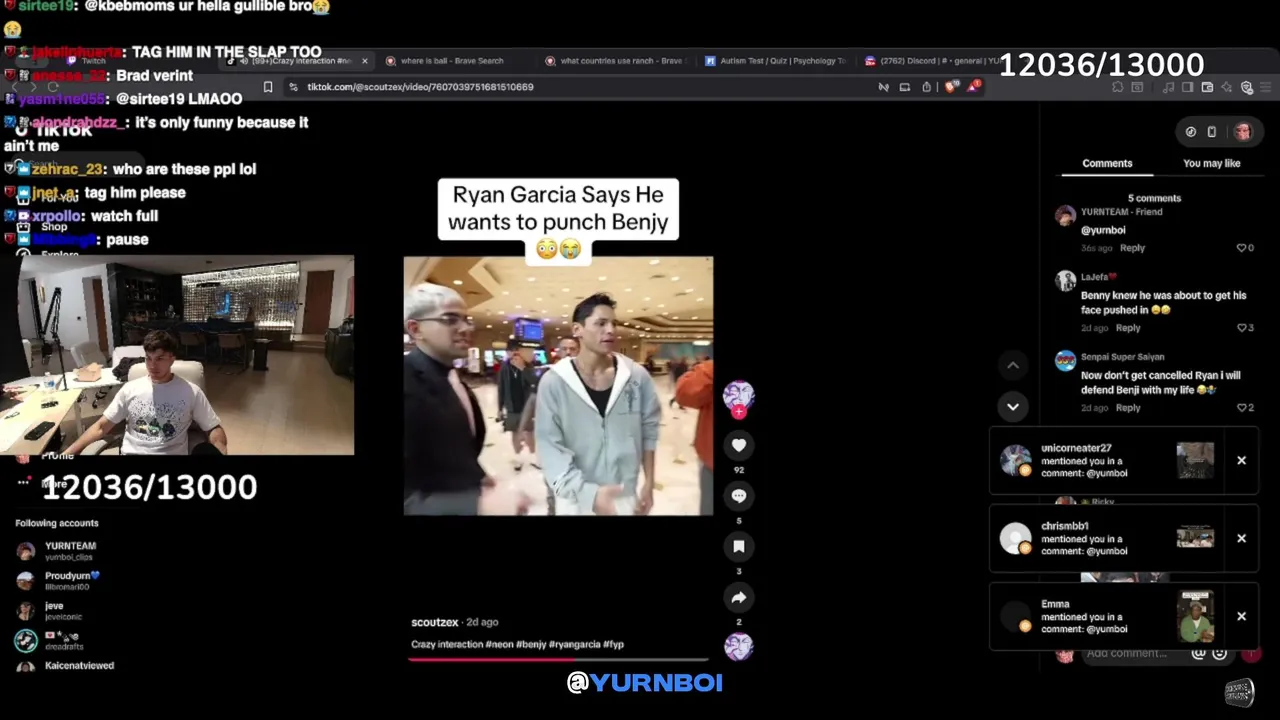Viewport: 1280px width, 720px height.
Task: Reply to Senpai Super Saiyan's comment
Action: (1128, 408)
